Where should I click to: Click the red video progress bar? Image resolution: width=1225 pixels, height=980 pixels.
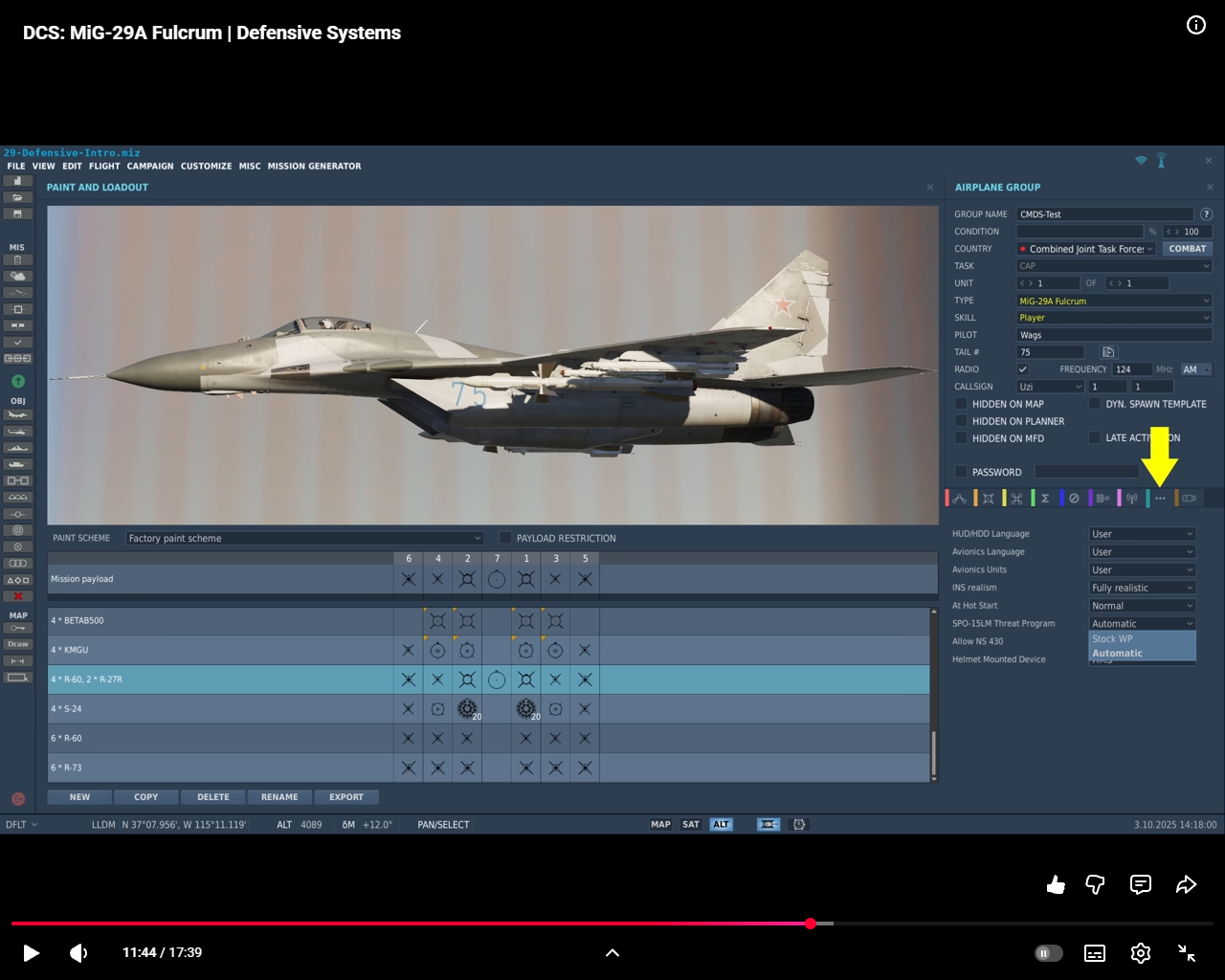tap(412, 924)
